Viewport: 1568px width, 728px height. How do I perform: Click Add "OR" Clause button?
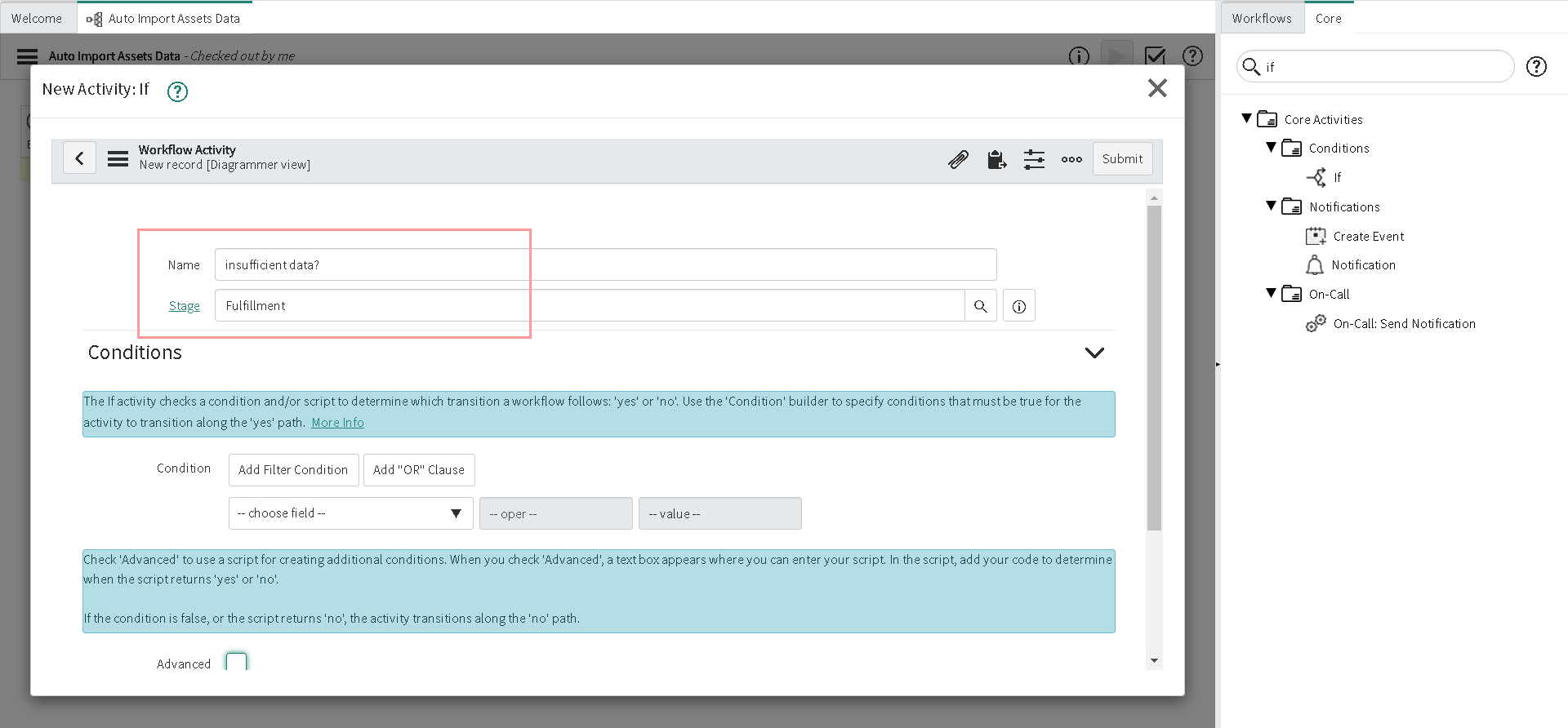click(x=419, y=470)
